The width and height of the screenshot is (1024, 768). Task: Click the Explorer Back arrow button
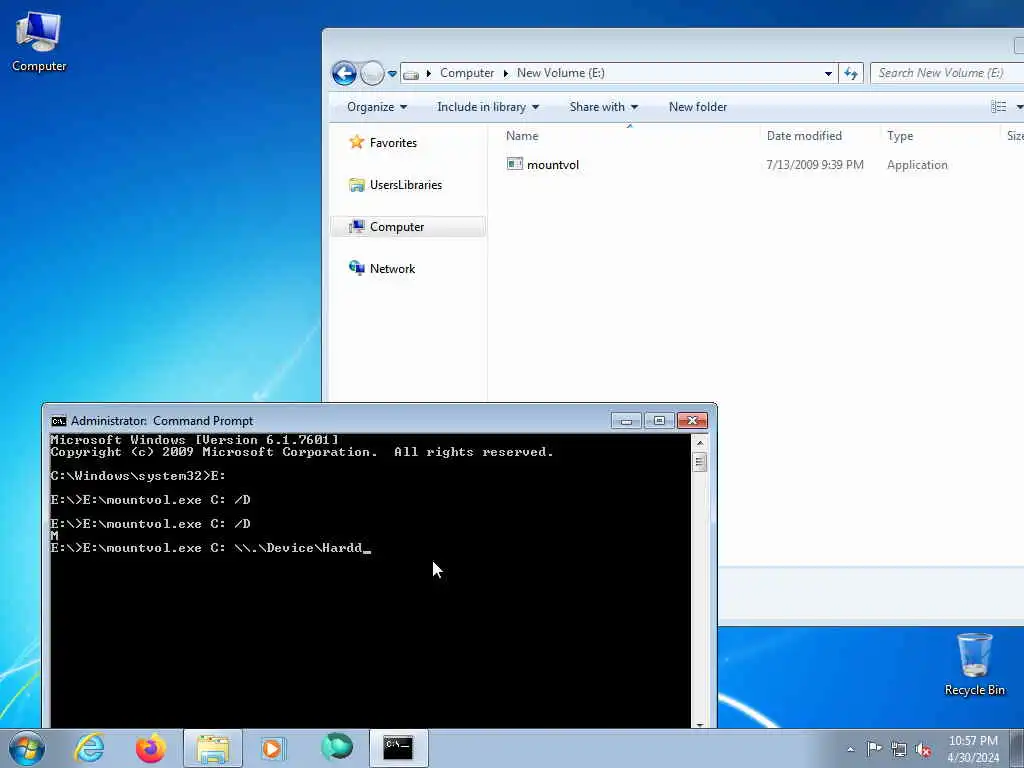pos(344,73)
